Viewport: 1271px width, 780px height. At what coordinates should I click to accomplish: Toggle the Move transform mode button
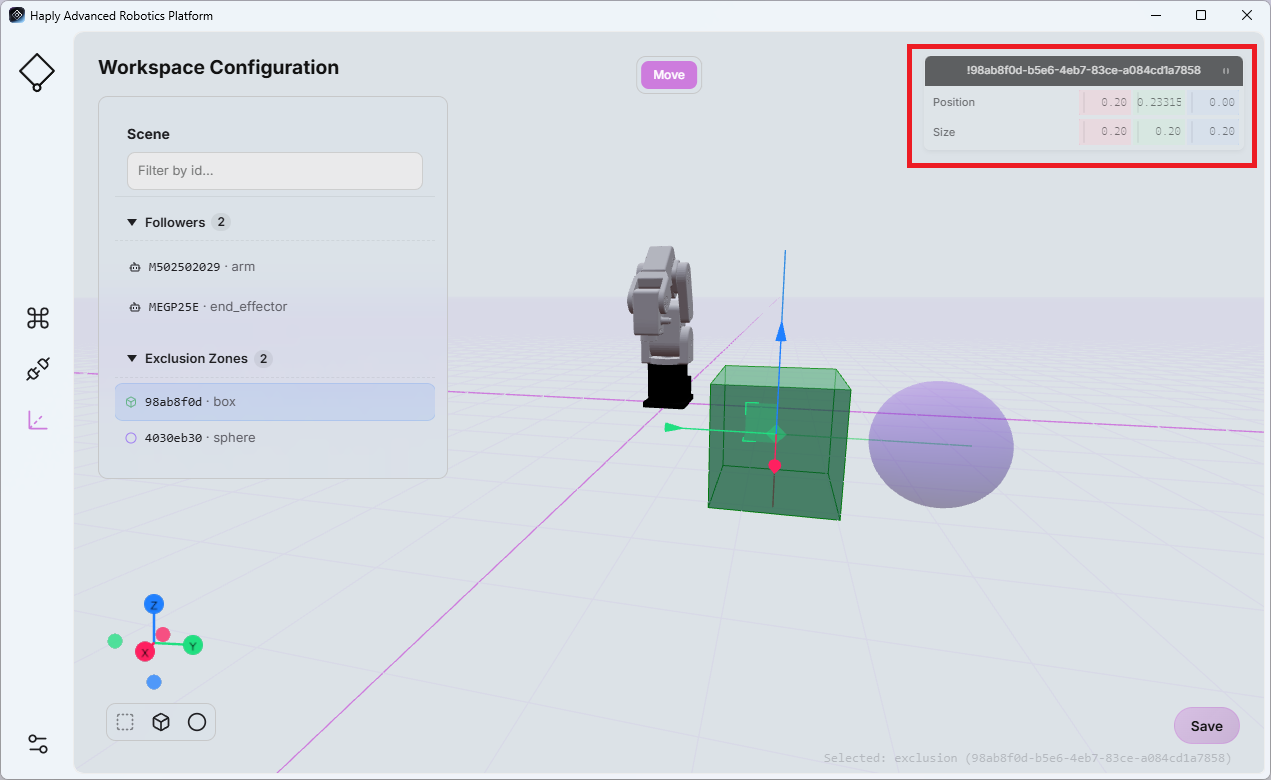click(x=669, y=75)
